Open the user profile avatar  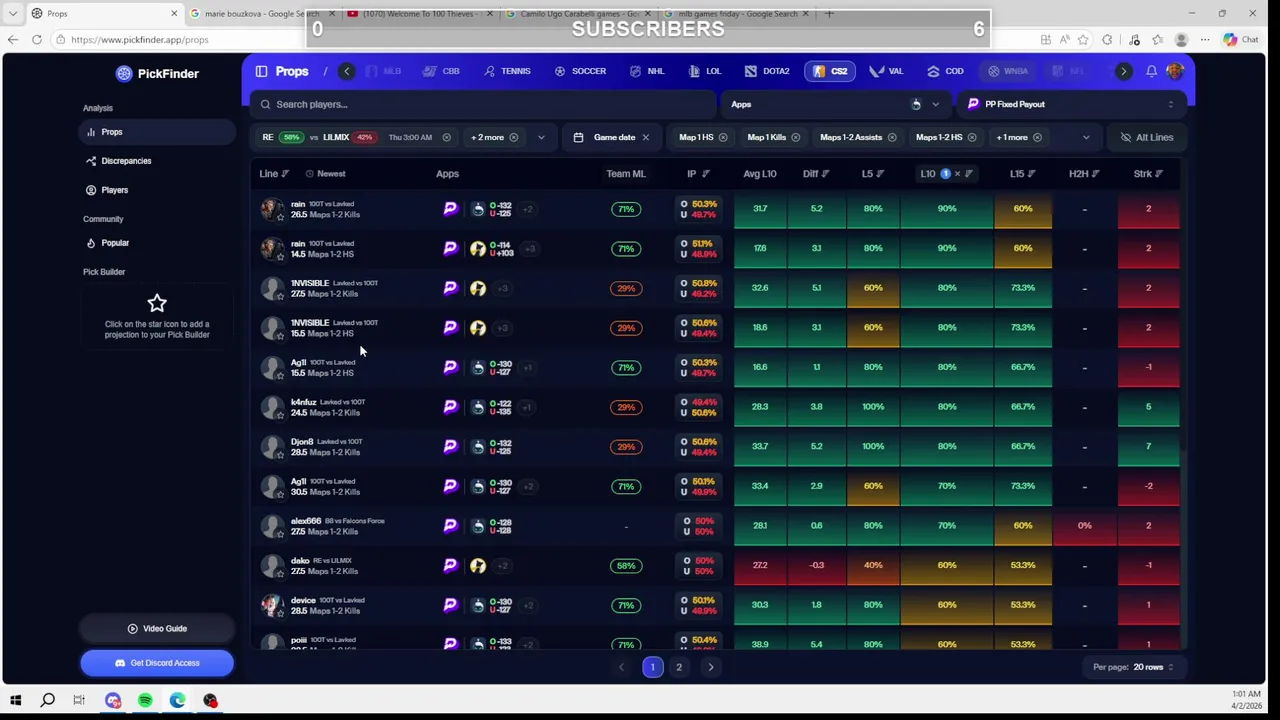pyautogui.click(x=1174, y=71)
